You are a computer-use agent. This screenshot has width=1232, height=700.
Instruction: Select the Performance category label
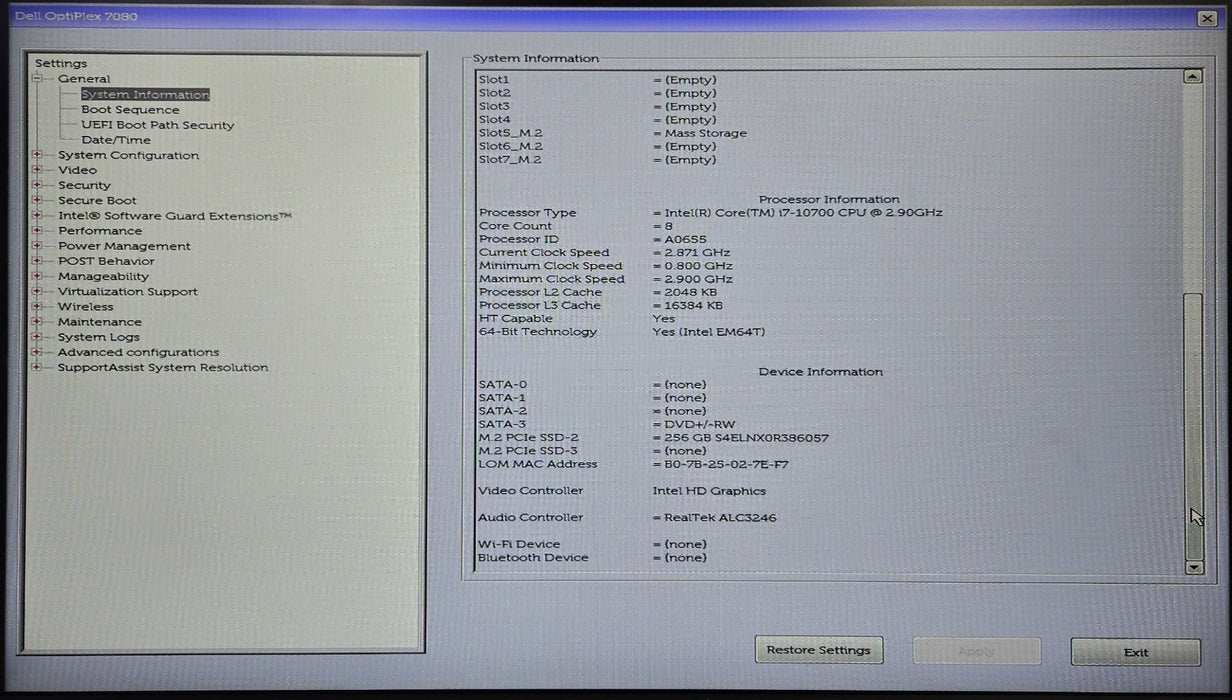click(100, 231)
